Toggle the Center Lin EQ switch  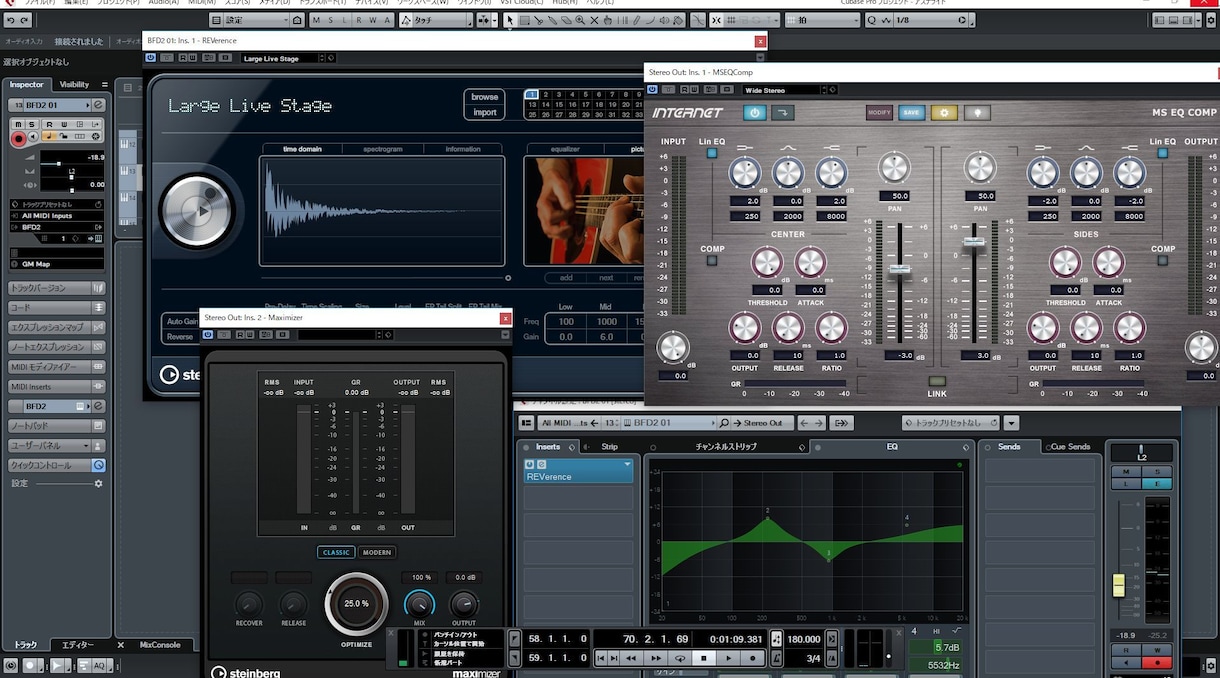click(712, 154)
